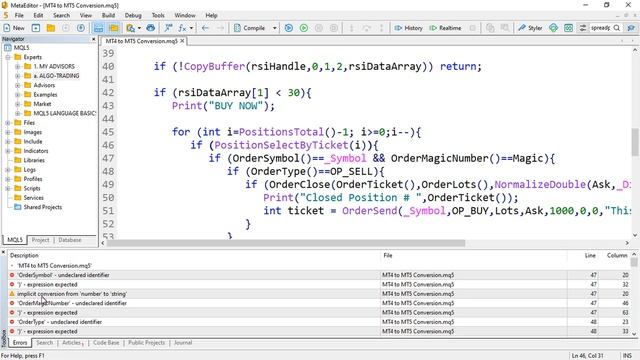Expand the Examples folder
The width and height of the screenshot is (640, 360).
pos(18,95)
